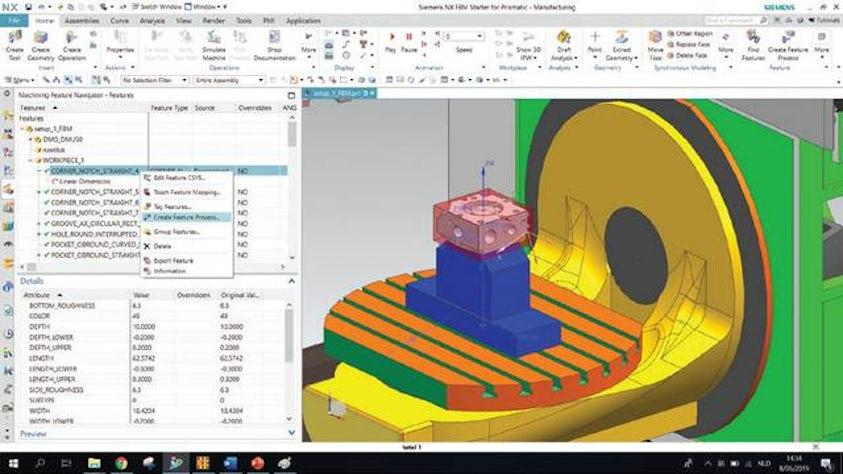Open the Entire Assembly scope dropdown
This screenshot has width=843, height=474.
229,80
